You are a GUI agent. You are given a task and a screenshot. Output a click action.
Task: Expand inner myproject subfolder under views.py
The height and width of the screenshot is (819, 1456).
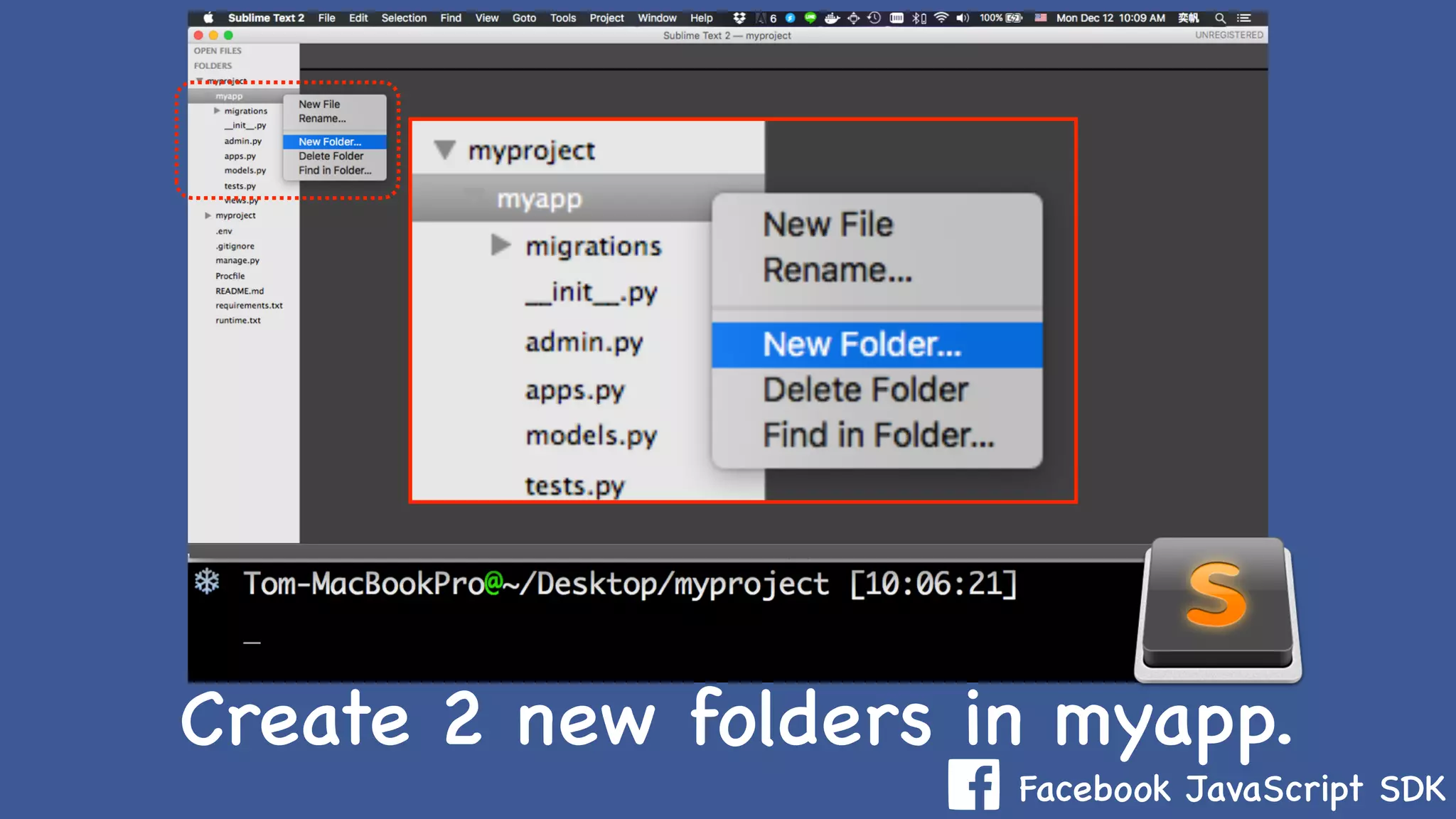[x=208, y=215]
